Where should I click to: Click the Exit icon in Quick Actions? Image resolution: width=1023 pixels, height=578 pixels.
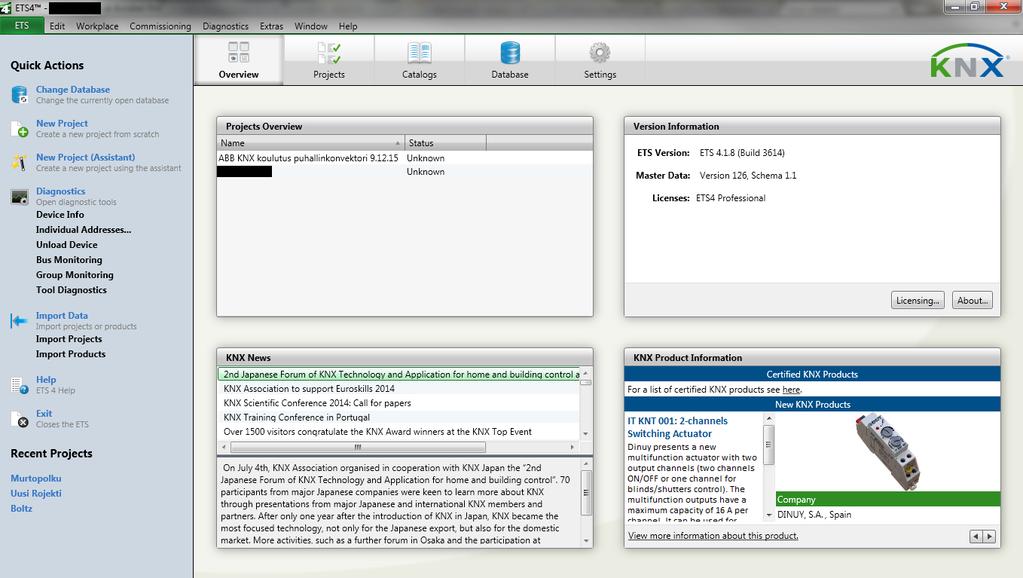coord(20,419)
